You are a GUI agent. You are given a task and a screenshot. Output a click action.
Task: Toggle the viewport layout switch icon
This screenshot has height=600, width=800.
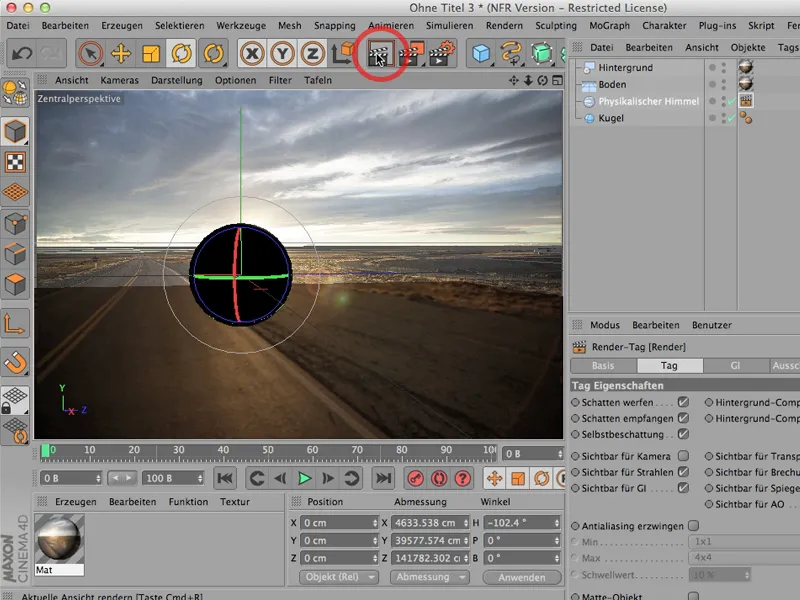coord(558,81)
